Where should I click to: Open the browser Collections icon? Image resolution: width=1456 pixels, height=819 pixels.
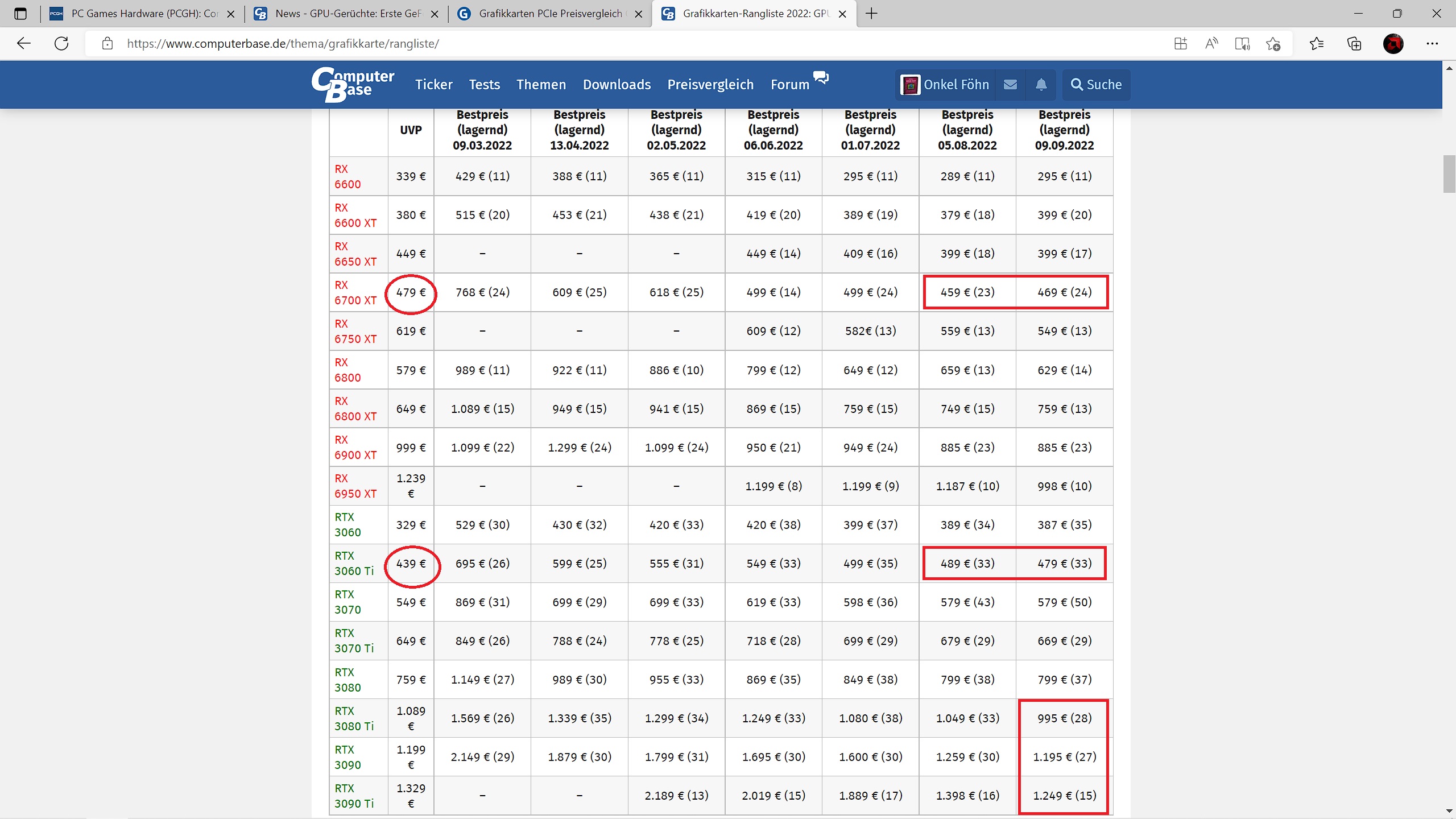(1354, 43)
